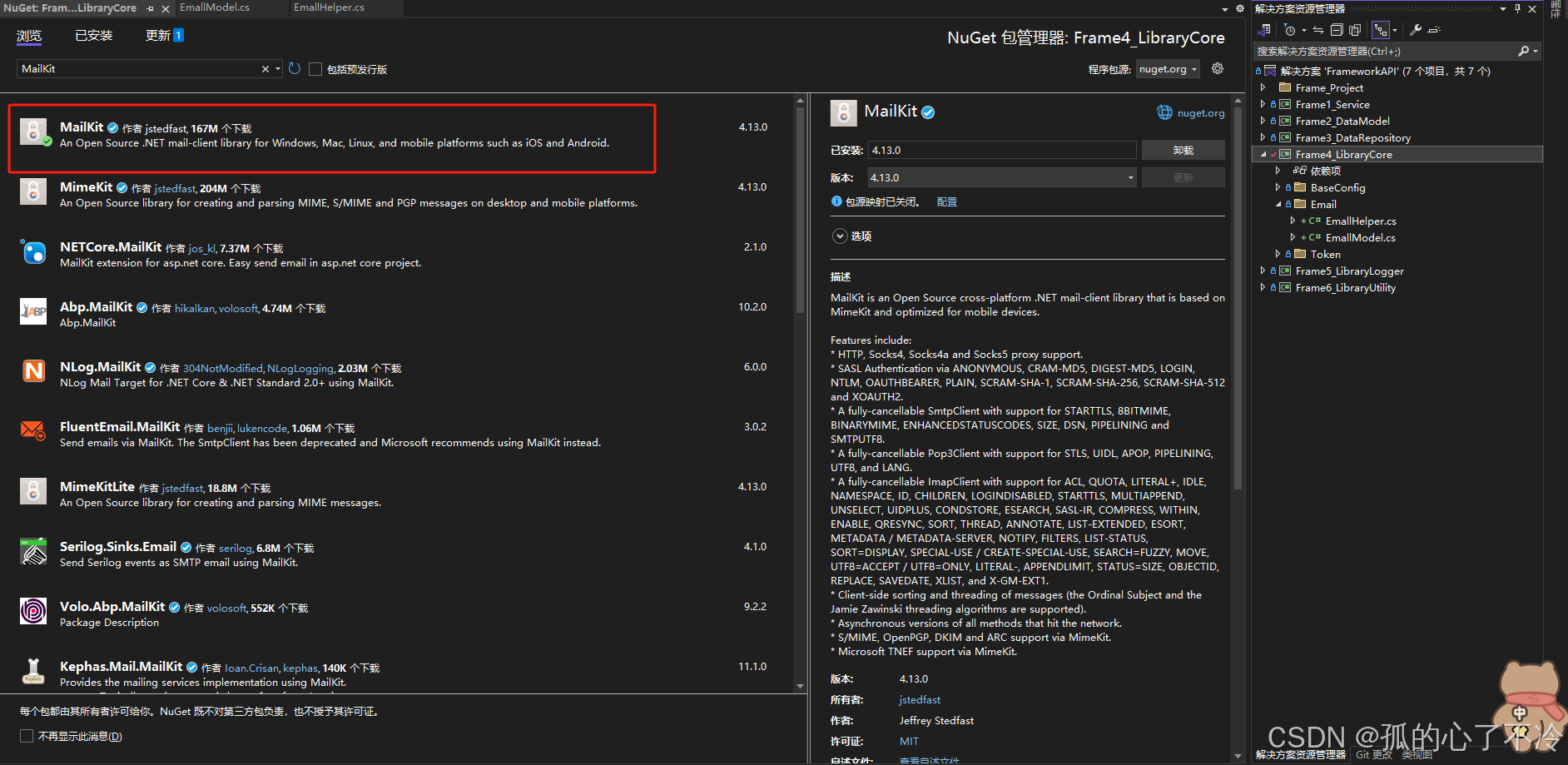Enable the include prerelease checkbox
The width and height of the screenshot is (1568, 765).
point(315,69)
